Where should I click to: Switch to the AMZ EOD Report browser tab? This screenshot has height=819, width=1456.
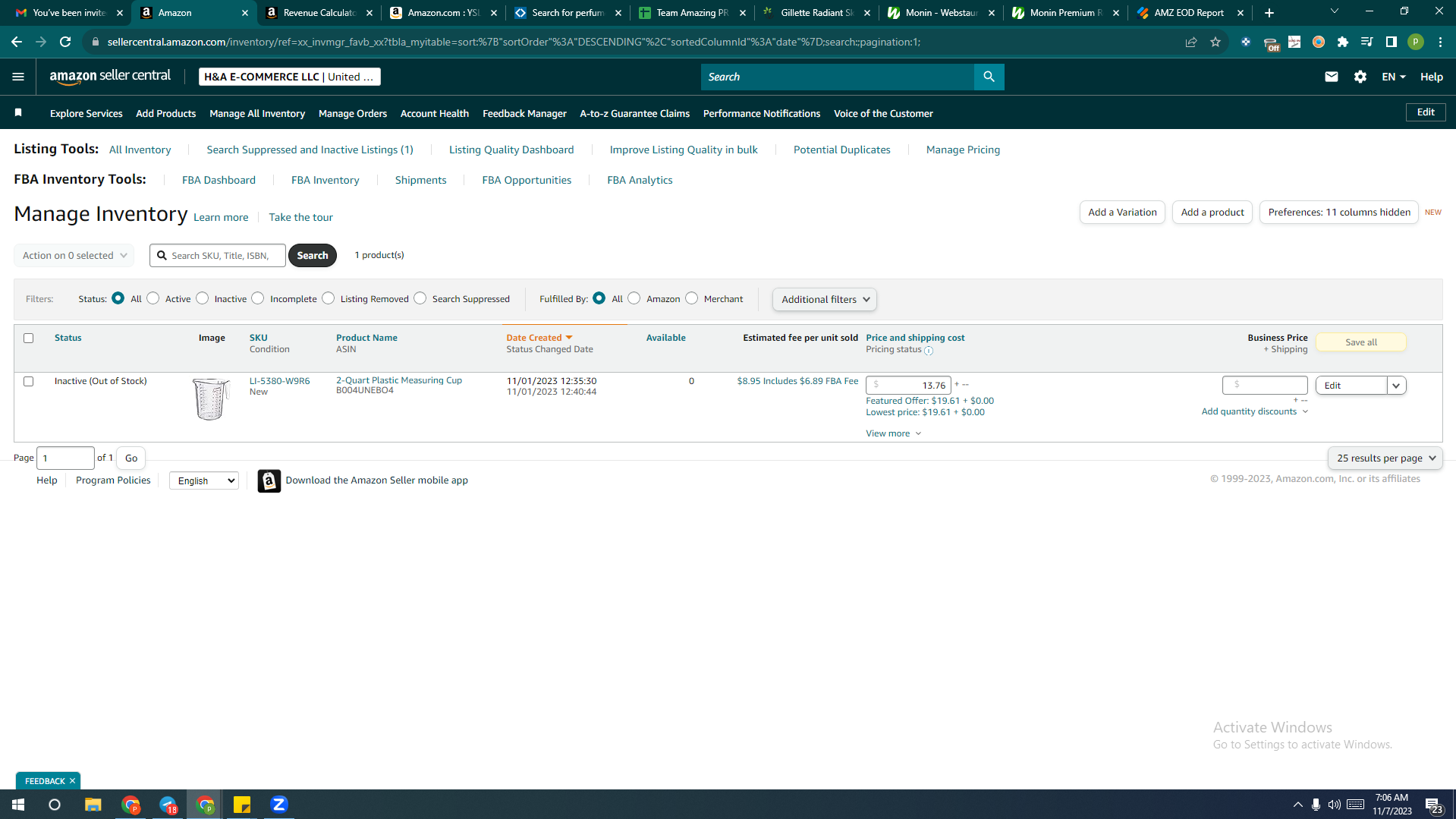(1189, 13)
